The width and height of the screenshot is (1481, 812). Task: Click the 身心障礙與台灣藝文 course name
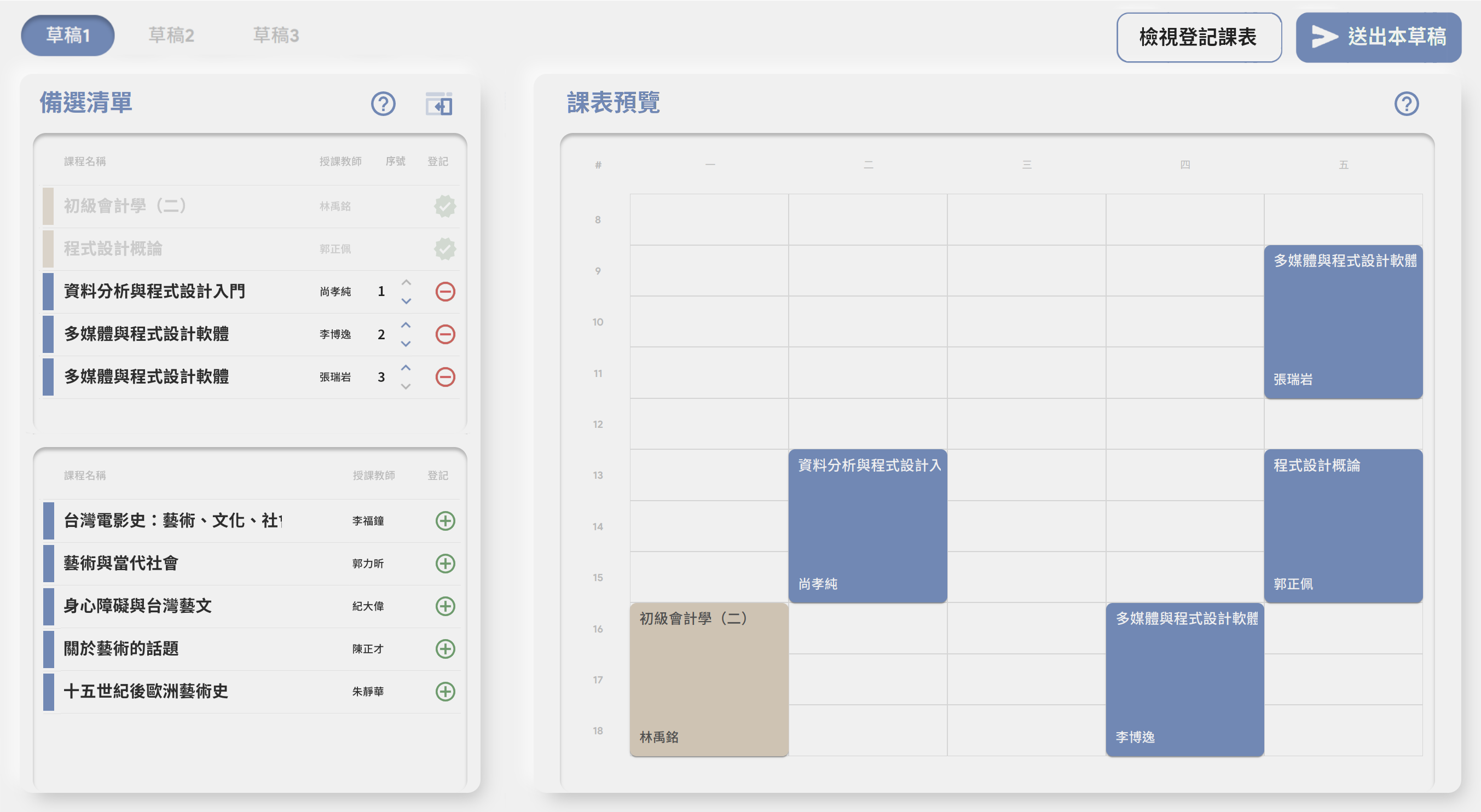click(x=137, y=606)
